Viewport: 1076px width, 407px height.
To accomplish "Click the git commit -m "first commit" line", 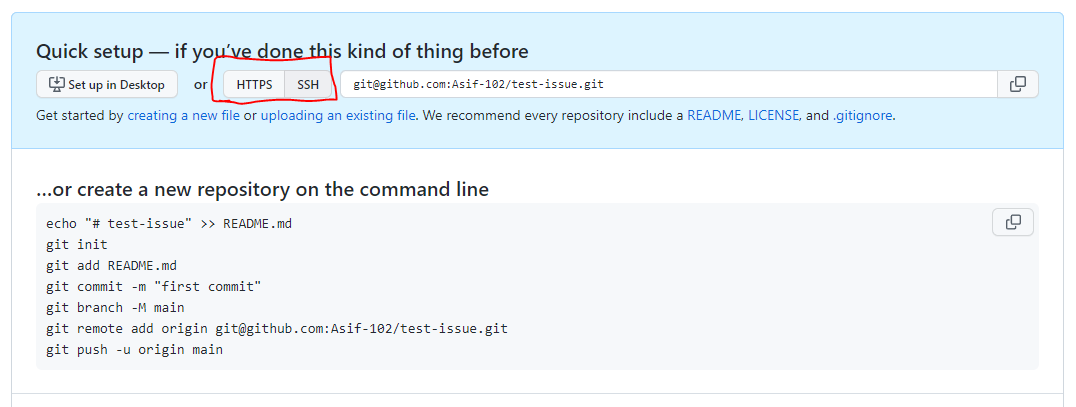I will coord(154,286).
